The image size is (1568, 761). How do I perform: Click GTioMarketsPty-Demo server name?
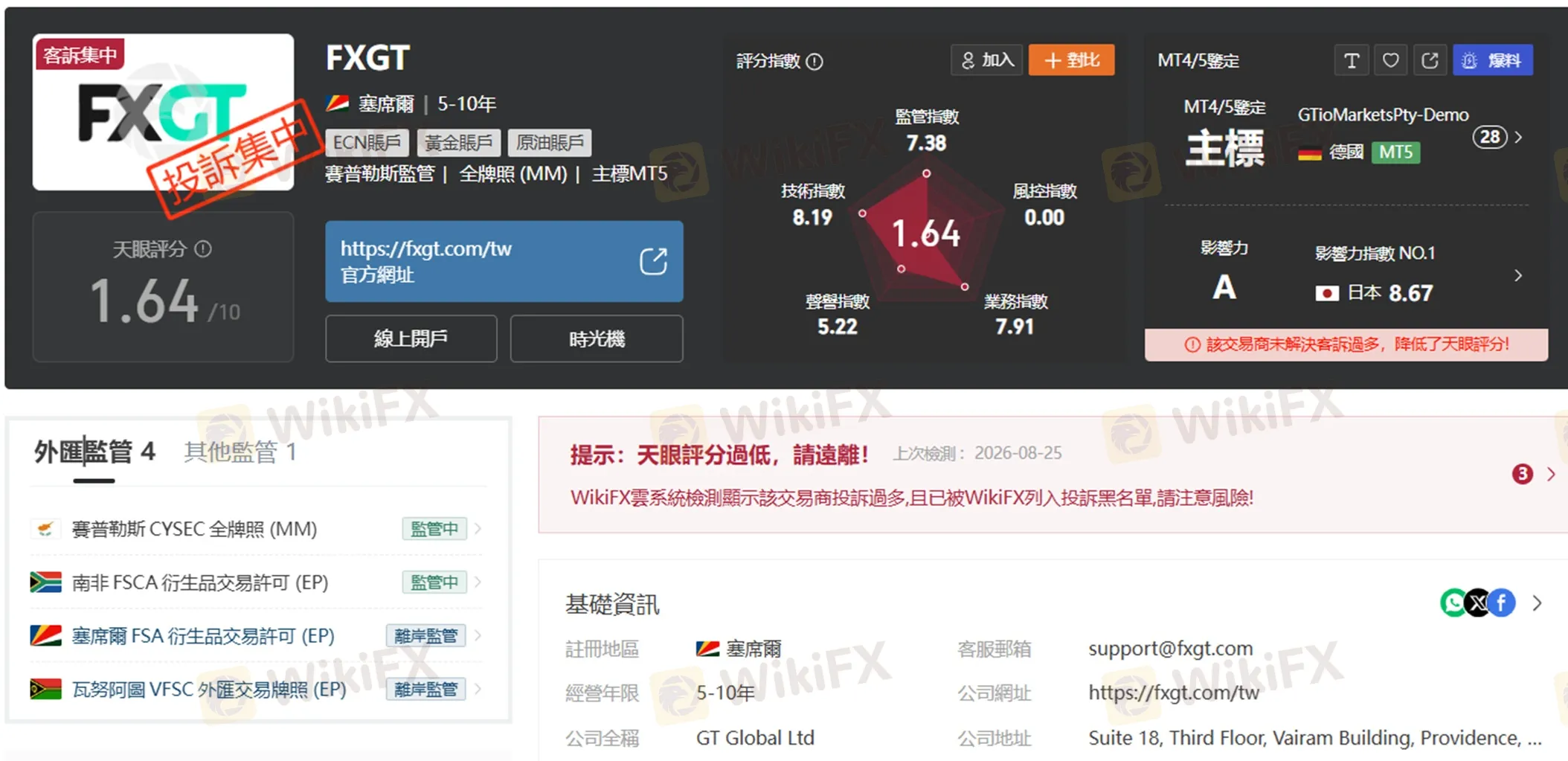(x=1383, y=115)
